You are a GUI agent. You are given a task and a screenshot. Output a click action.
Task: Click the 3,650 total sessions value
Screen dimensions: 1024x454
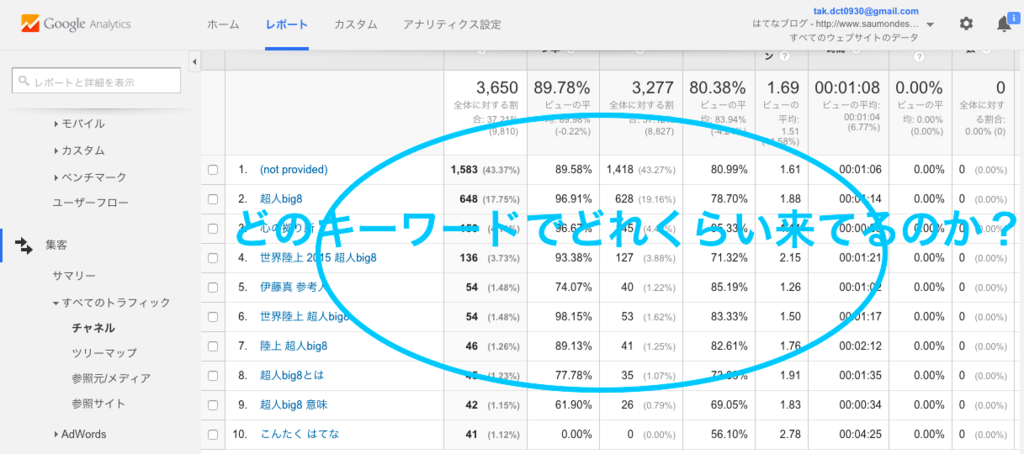pos(497,88)
